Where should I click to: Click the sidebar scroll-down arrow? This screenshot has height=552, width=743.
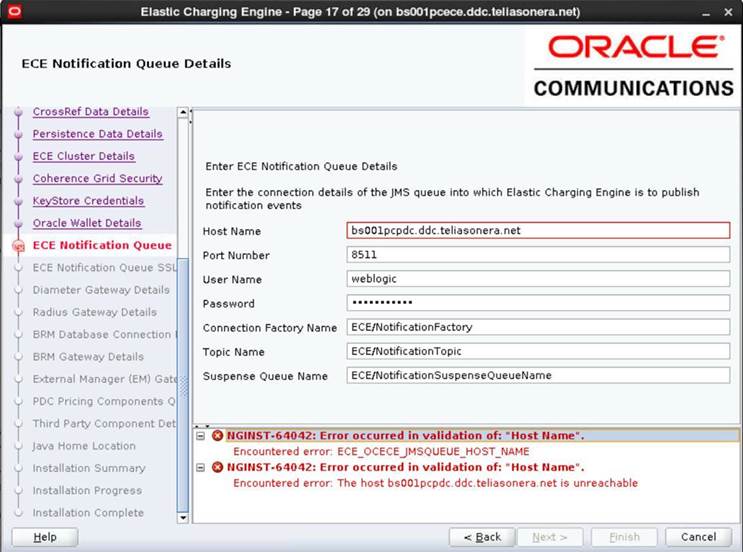coord(183,517)
